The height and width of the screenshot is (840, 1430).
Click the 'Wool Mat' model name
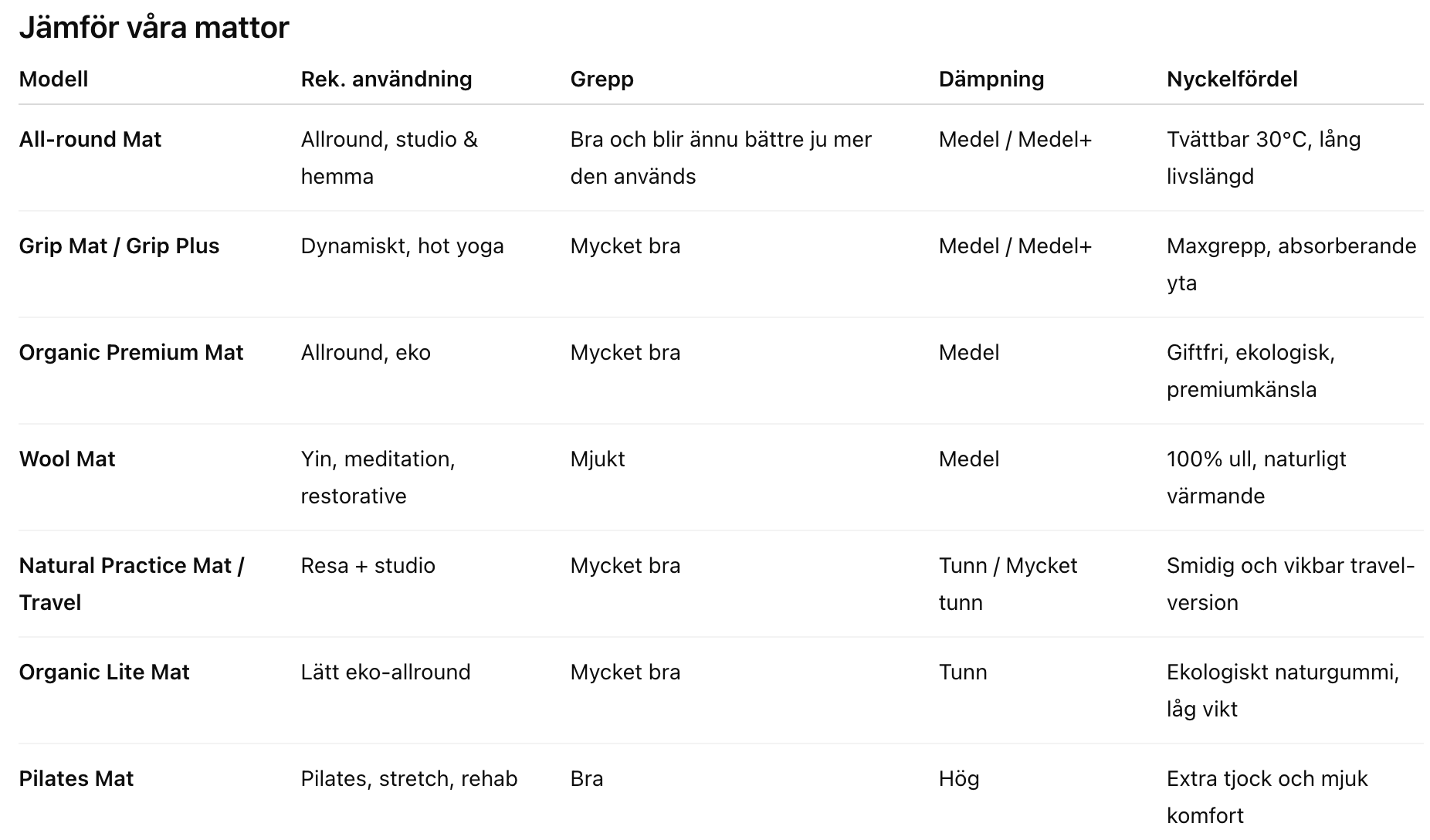point(66,459)
